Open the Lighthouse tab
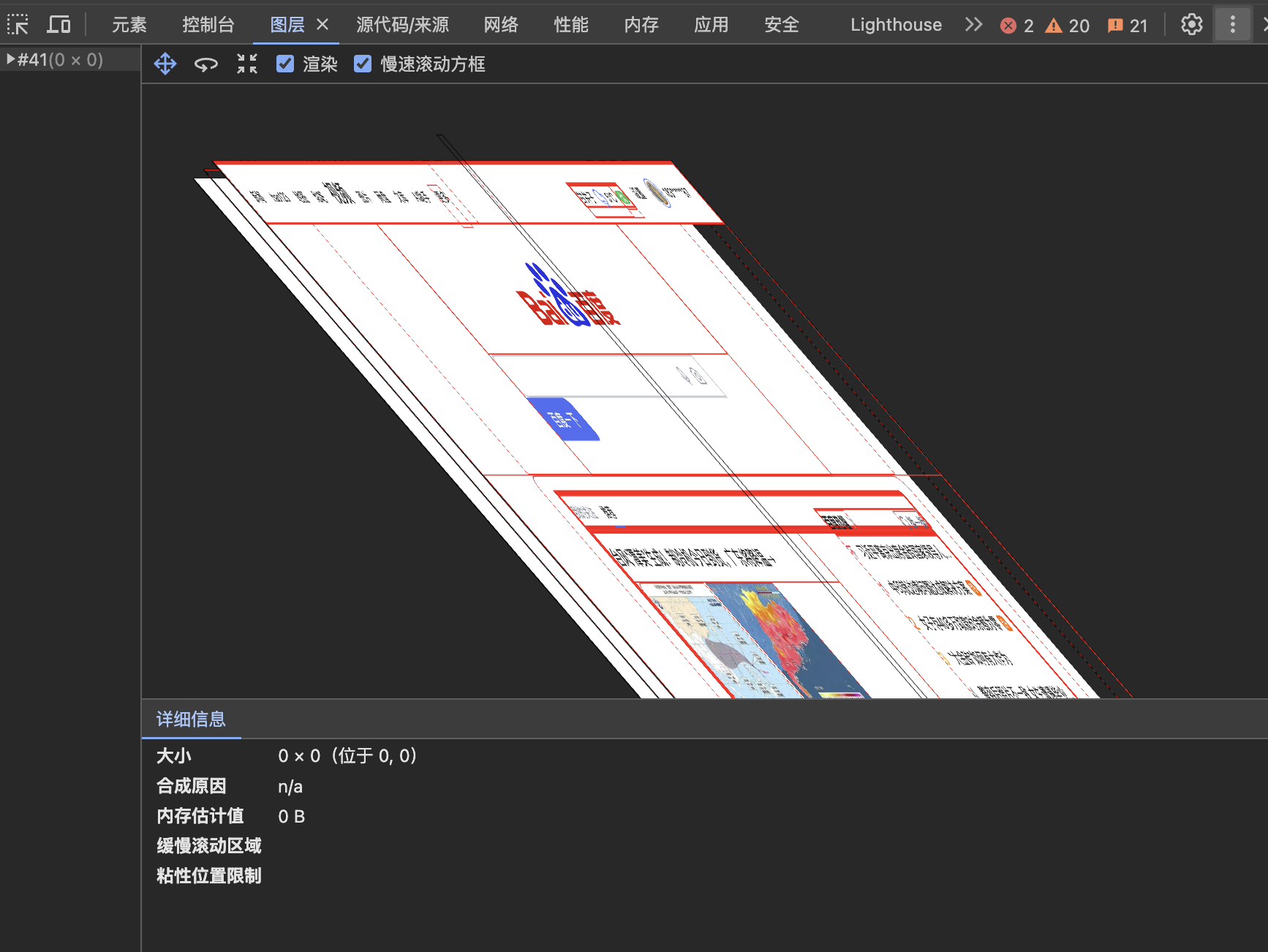The width and height of the screenshot is (1268, 952). 896,25
